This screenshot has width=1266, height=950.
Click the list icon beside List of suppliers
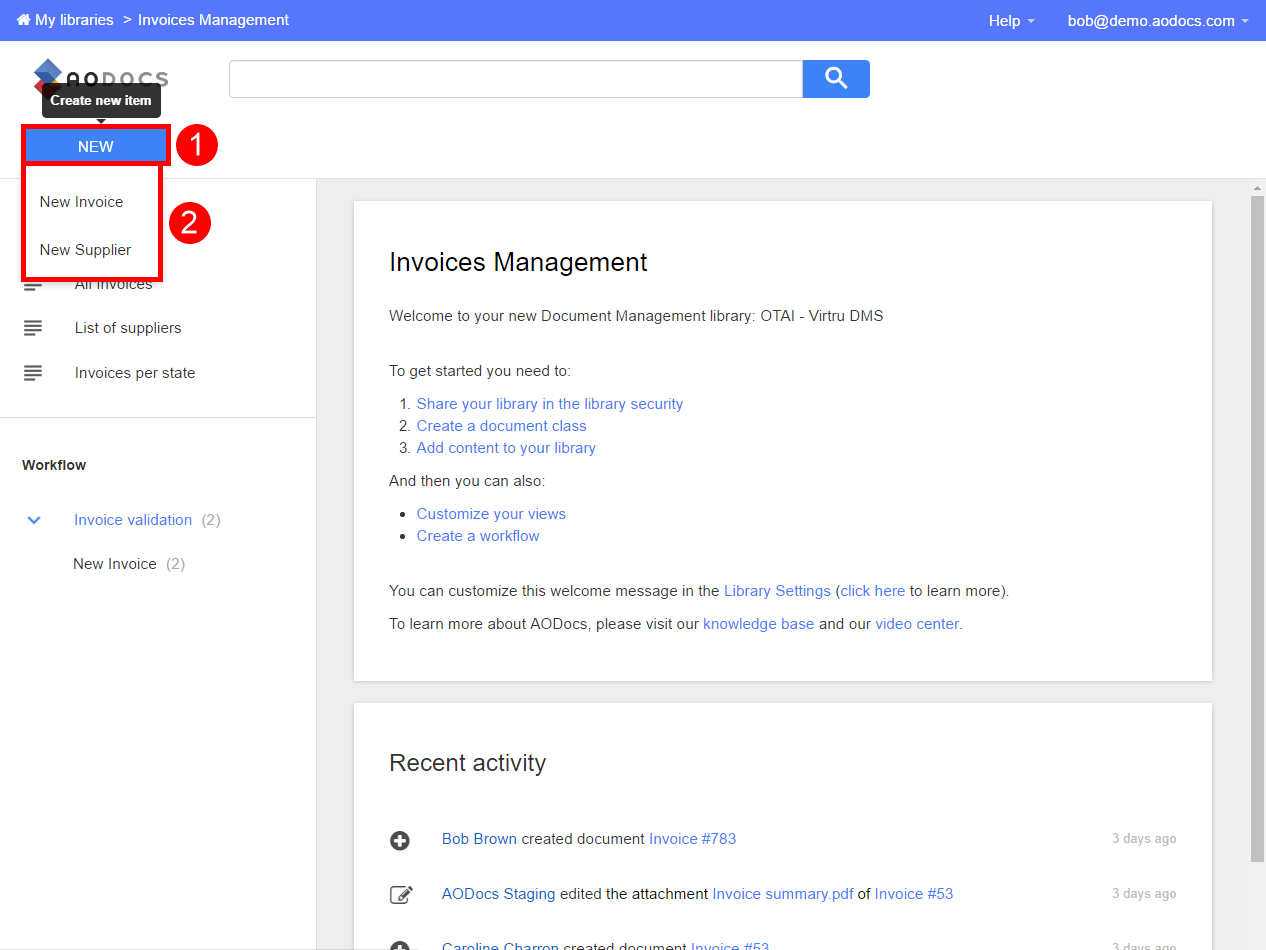(33, 328)
